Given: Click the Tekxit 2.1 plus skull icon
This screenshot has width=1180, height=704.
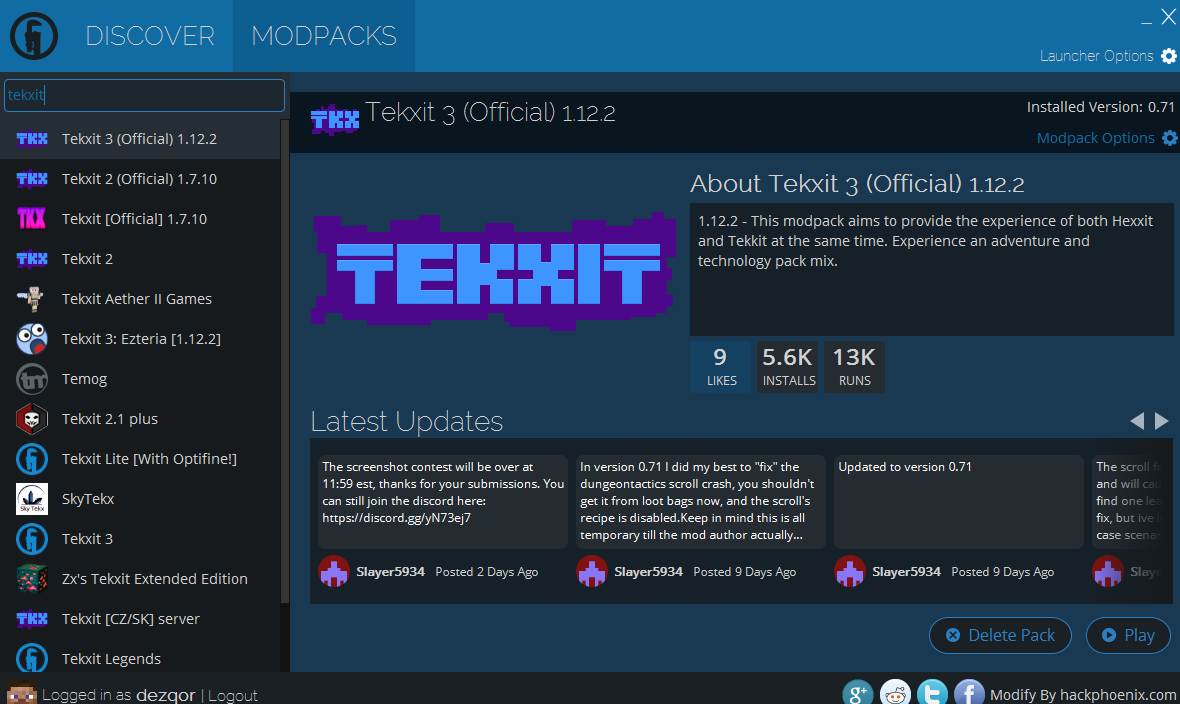Looking at the screenshot, I should pos(32,419).
